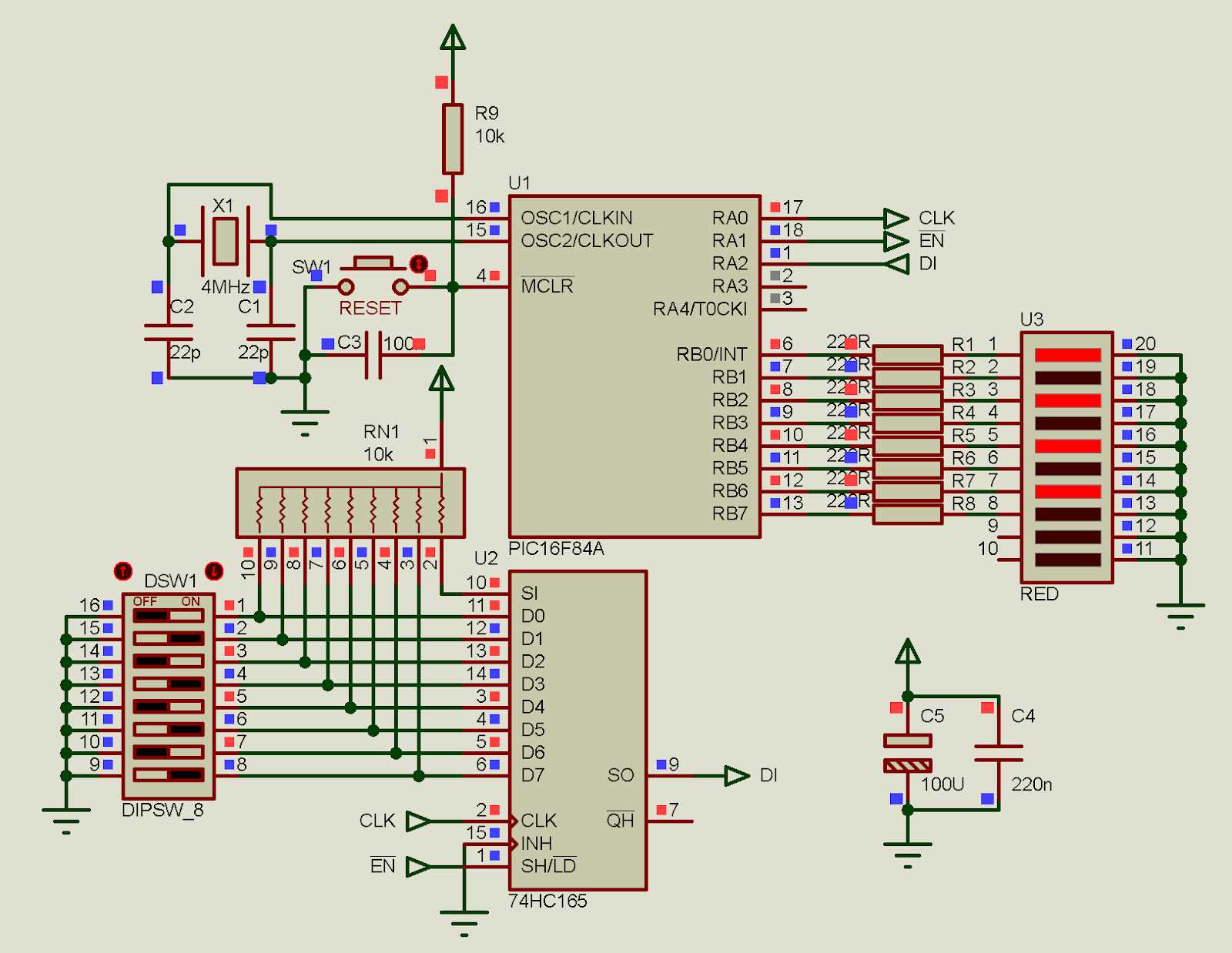Click the OSC1/CLKIN pin label
The height and width of the screenshot is (953, 1232).
coord(577,218)
